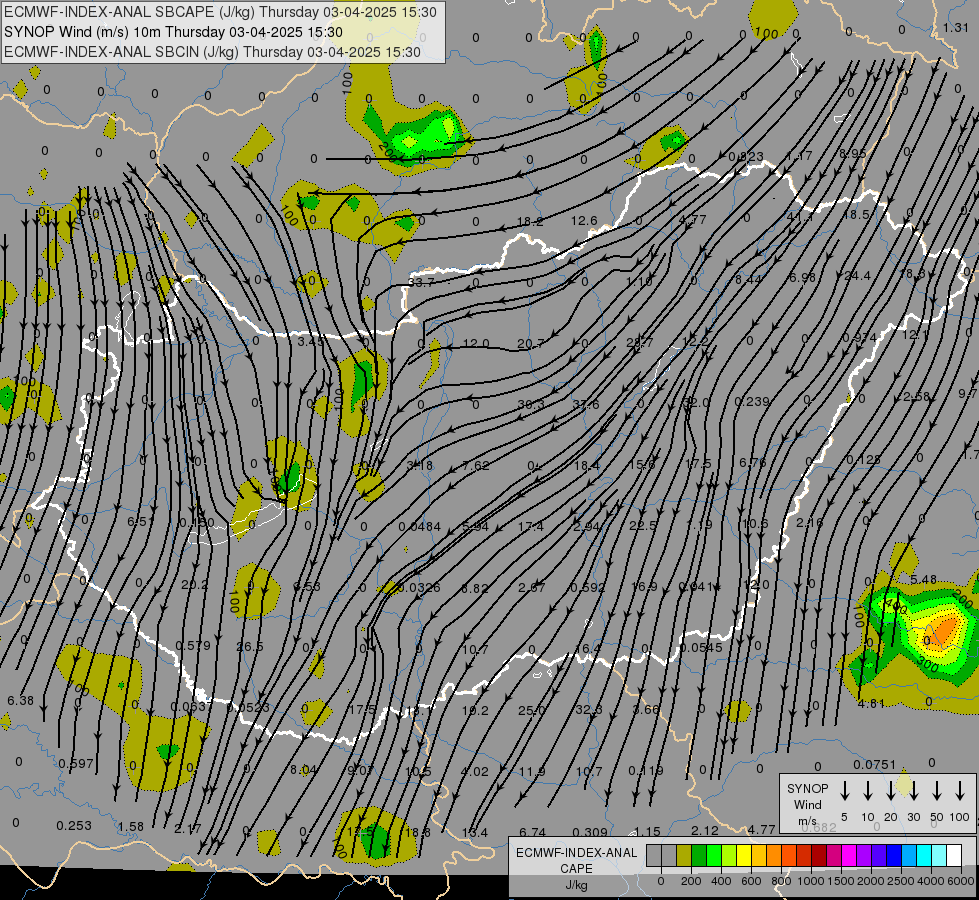Click the SYNOP Wind 10m header line
979x900 pixels.
tap(173, 32)
